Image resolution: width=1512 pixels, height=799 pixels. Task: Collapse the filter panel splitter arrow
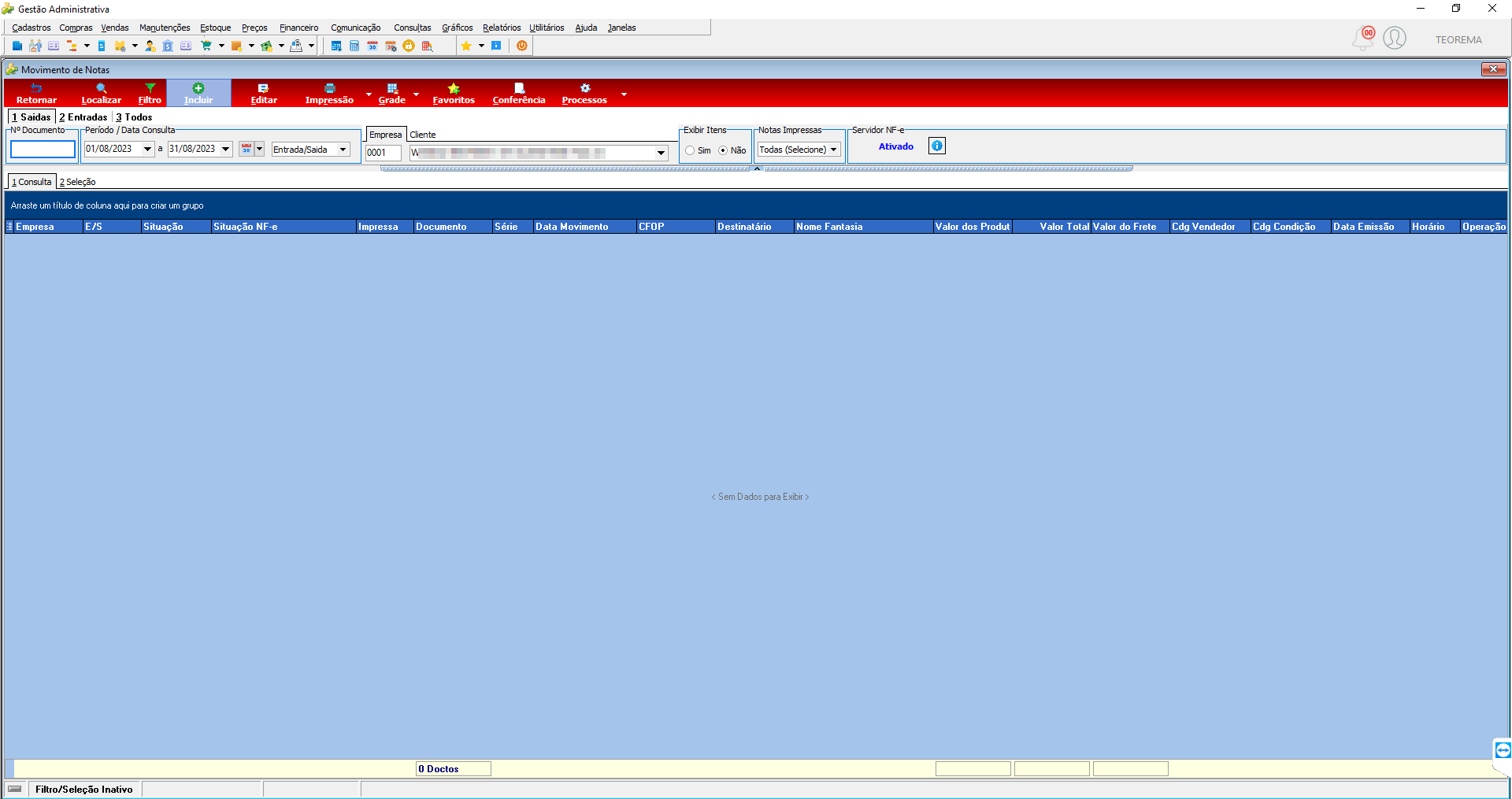point(757,168)
